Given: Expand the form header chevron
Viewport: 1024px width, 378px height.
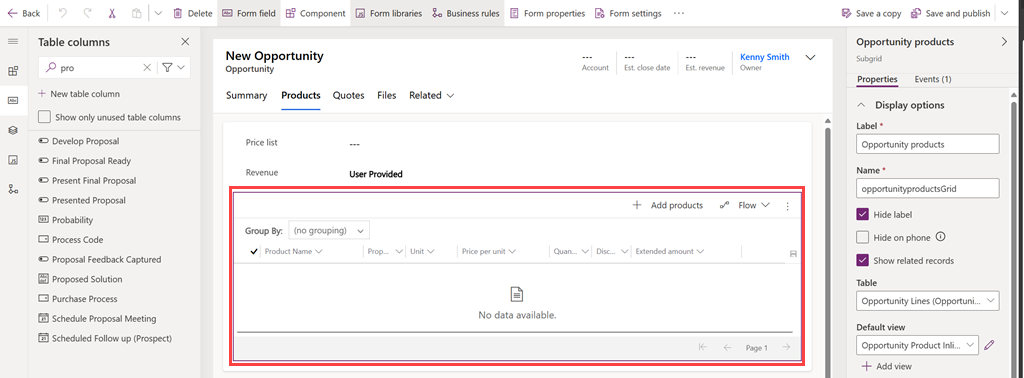Looking at the screenshot, I should click(x=810, y=57).
